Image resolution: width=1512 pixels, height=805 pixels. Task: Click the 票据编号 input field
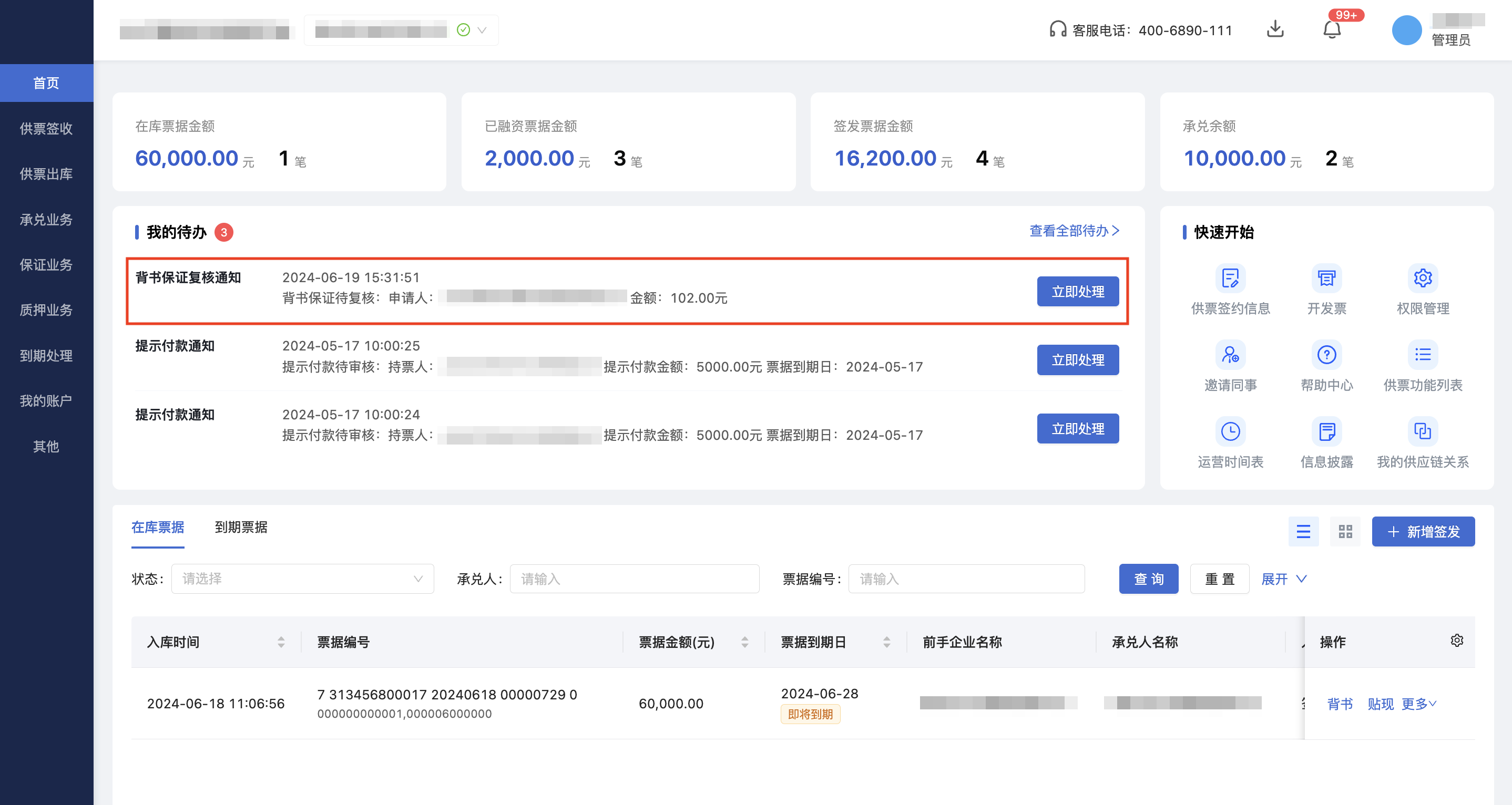click(x=966, y=579)
